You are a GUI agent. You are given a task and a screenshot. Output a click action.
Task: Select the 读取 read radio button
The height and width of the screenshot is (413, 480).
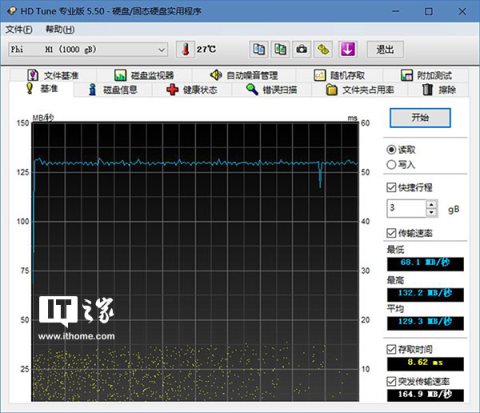click(401, 150)
